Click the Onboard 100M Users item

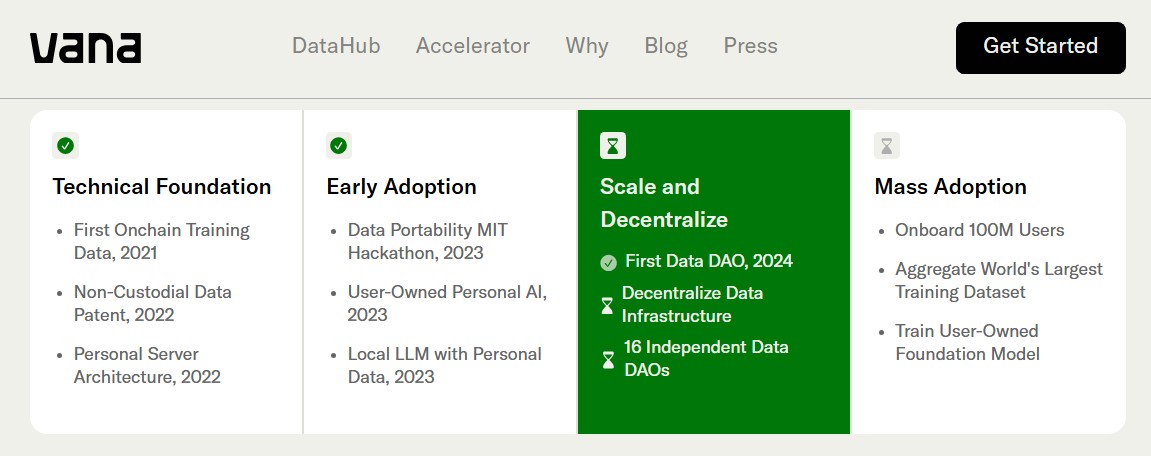[979, 230]
